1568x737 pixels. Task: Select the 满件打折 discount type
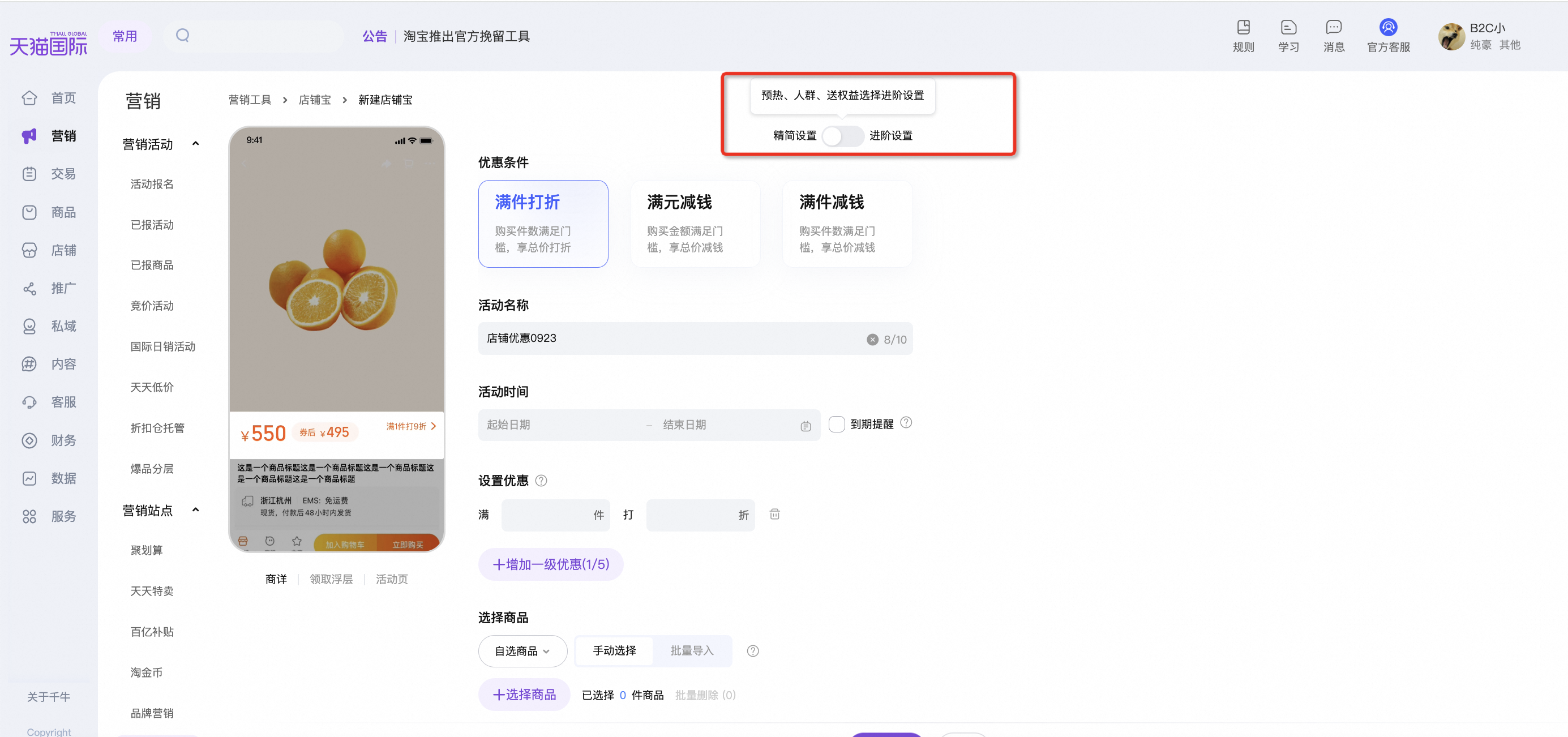tap(543, 224)
